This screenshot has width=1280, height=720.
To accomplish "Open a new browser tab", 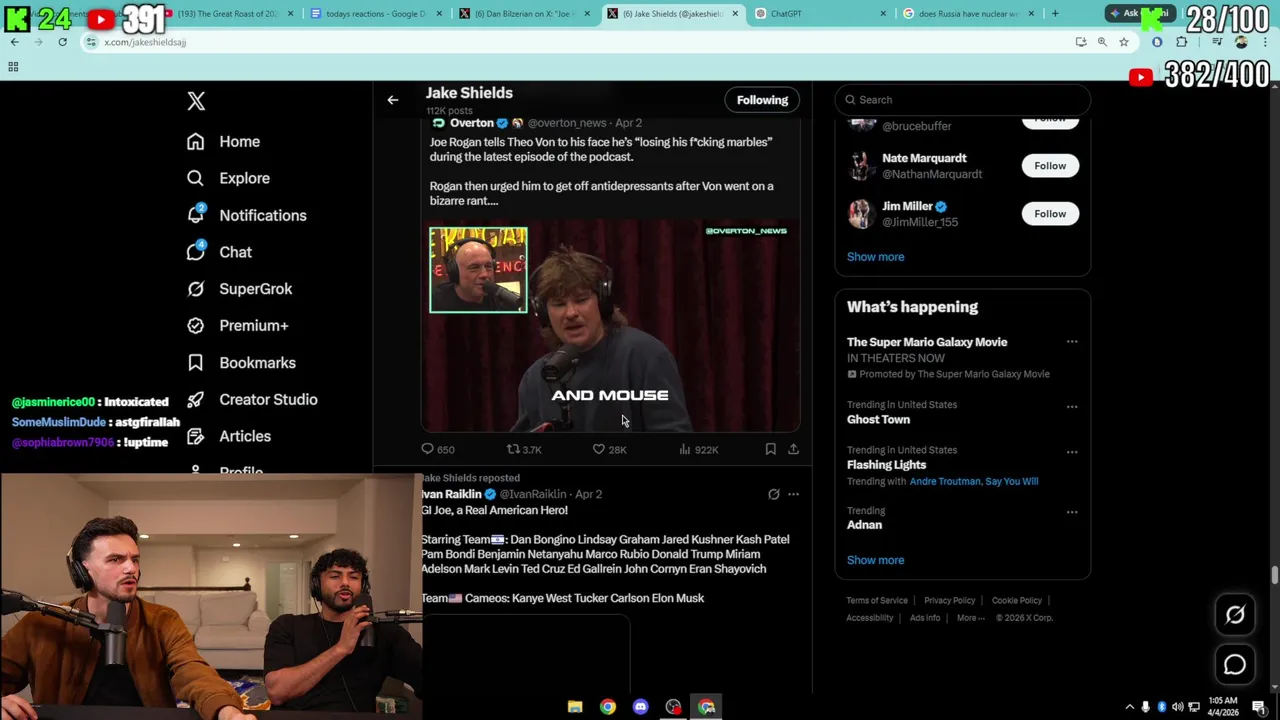I will [x=1054, y=14].
